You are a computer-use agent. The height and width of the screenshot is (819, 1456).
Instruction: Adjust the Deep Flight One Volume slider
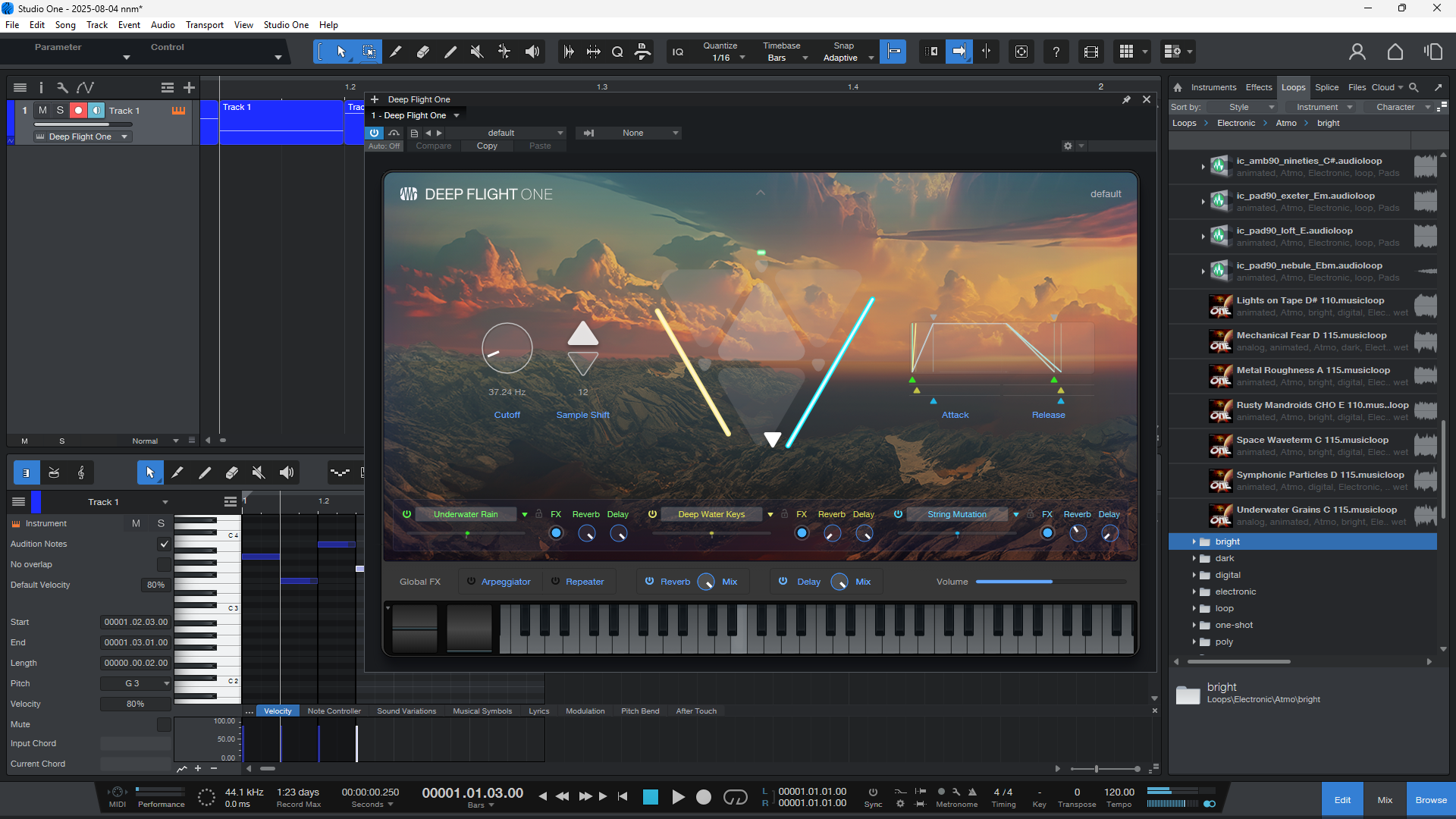pyautogui.click(x=1050, y=582)
